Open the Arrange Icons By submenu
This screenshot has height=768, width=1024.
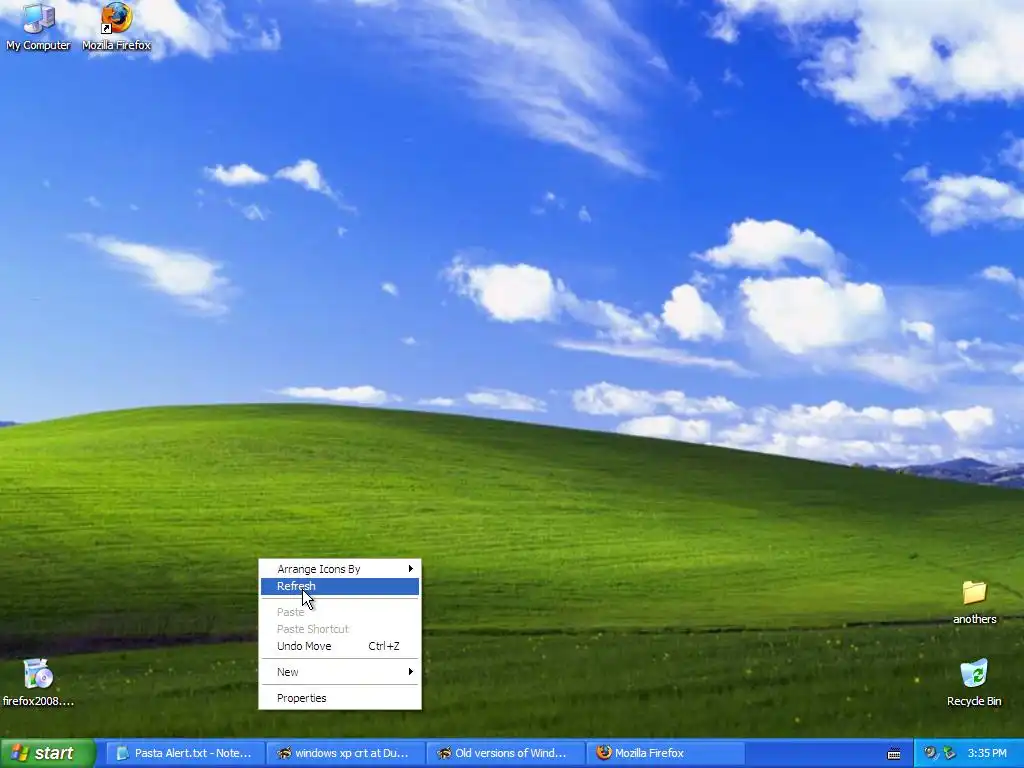(x=340, y=569)
